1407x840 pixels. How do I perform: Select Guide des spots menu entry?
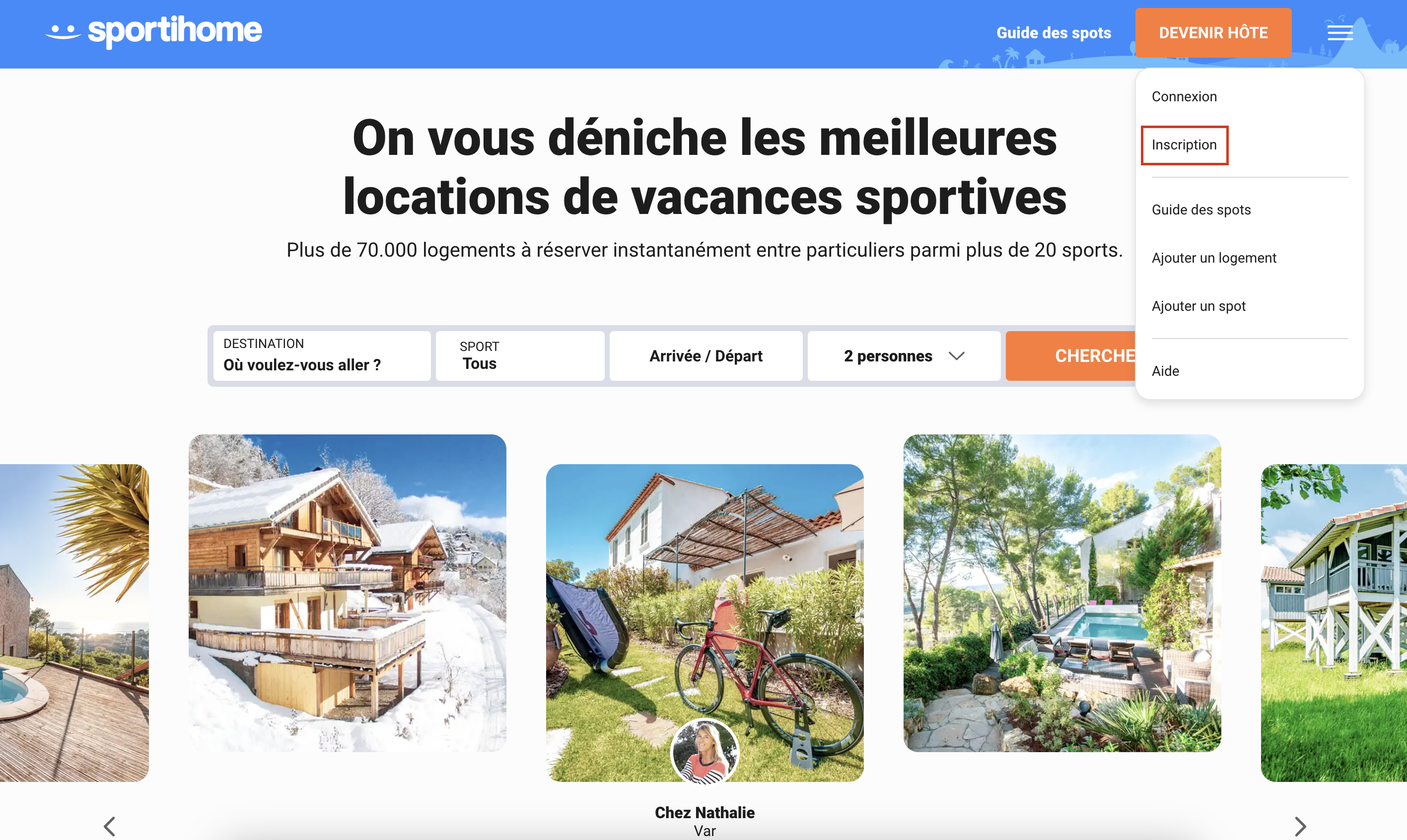(x=1201, y=210)
